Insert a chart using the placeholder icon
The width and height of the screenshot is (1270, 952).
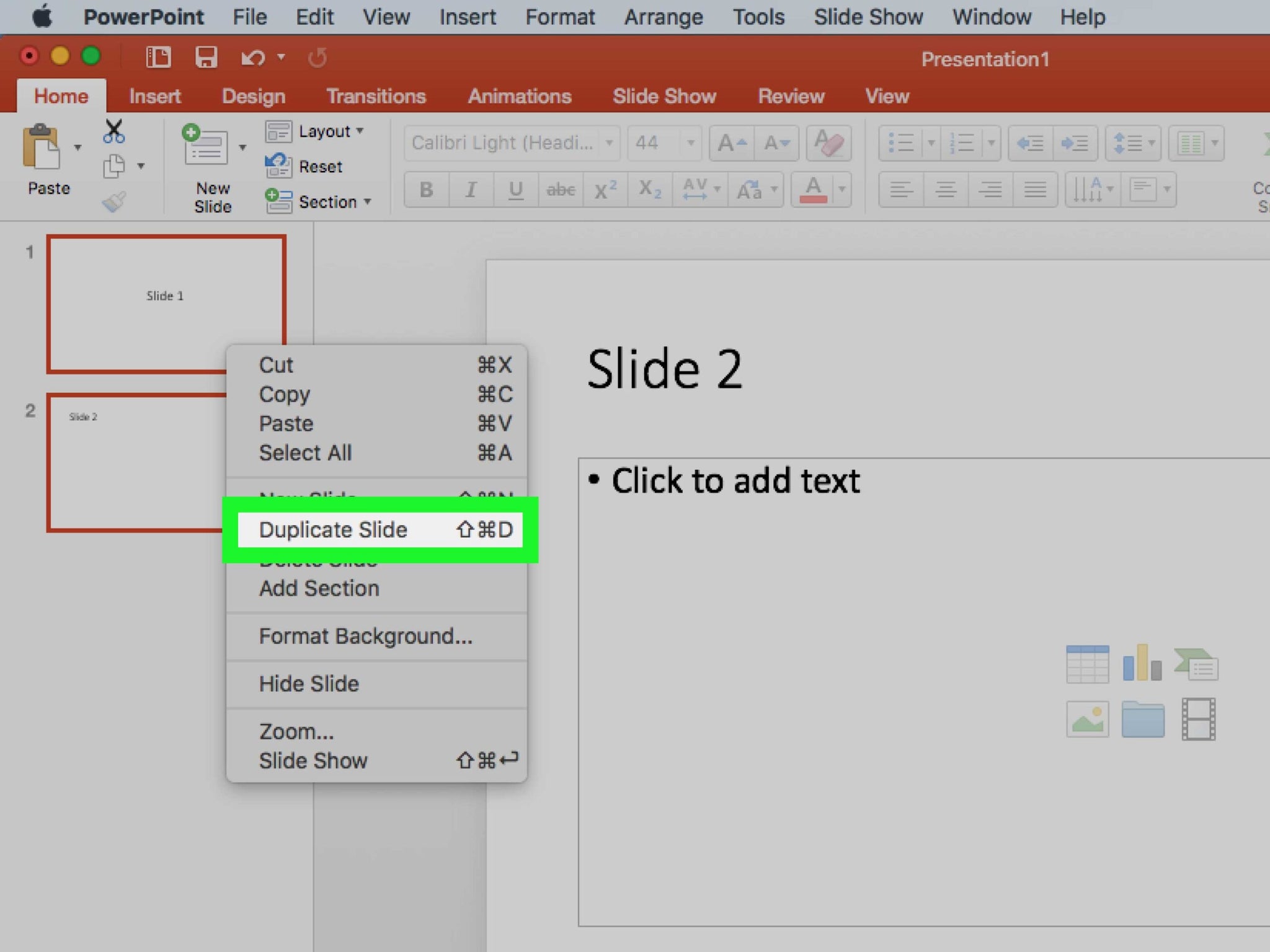coord(1141,663)
